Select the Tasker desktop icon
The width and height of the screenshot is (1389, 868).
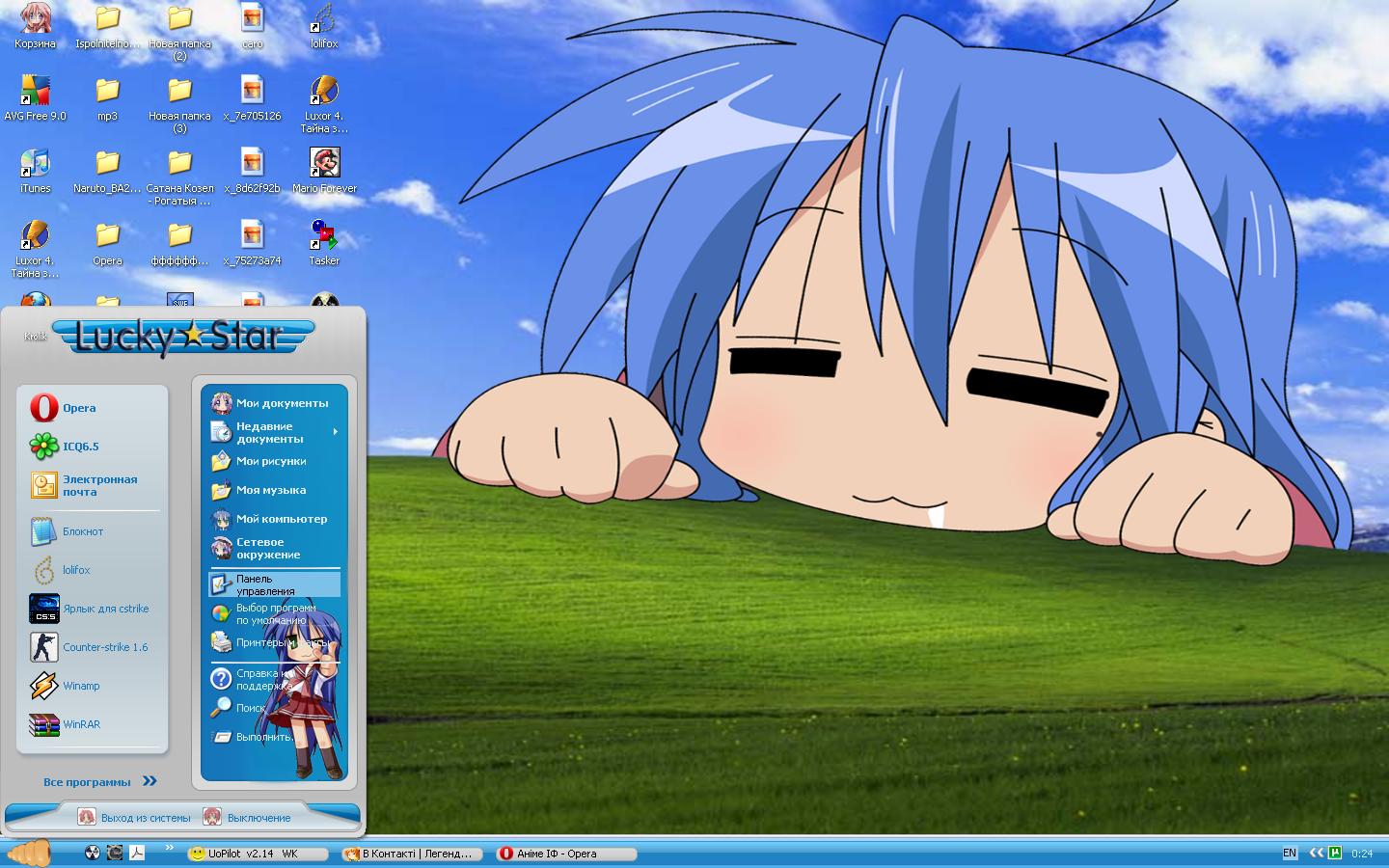pyautogui.click(x=324, y=243)
